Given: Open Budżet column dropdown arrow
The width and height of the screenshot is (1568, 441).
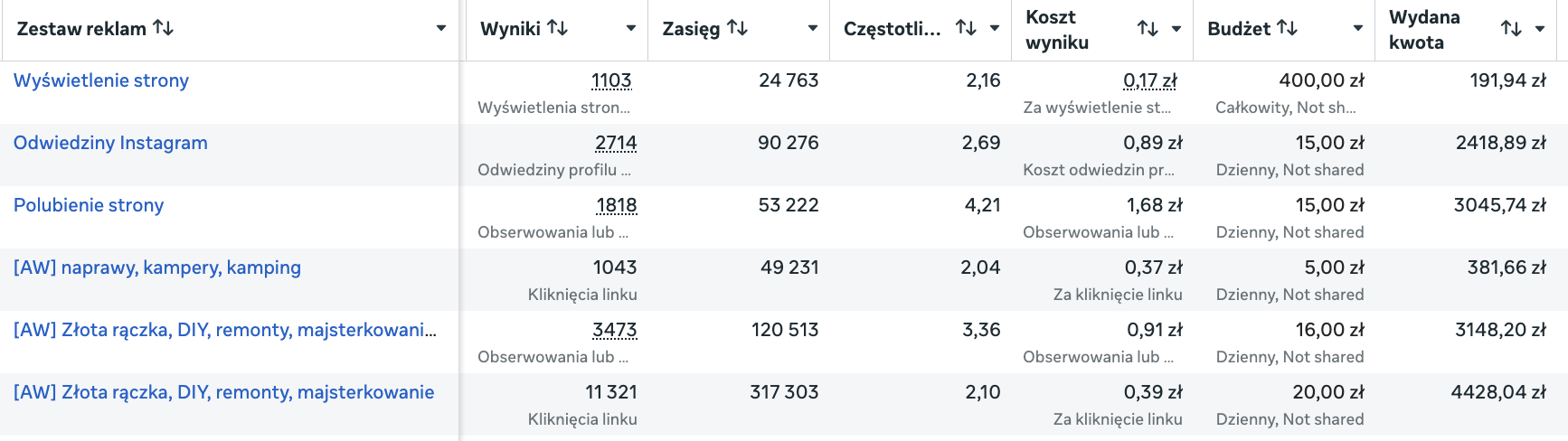Looking at the screenshot, I should [1358, 28].
